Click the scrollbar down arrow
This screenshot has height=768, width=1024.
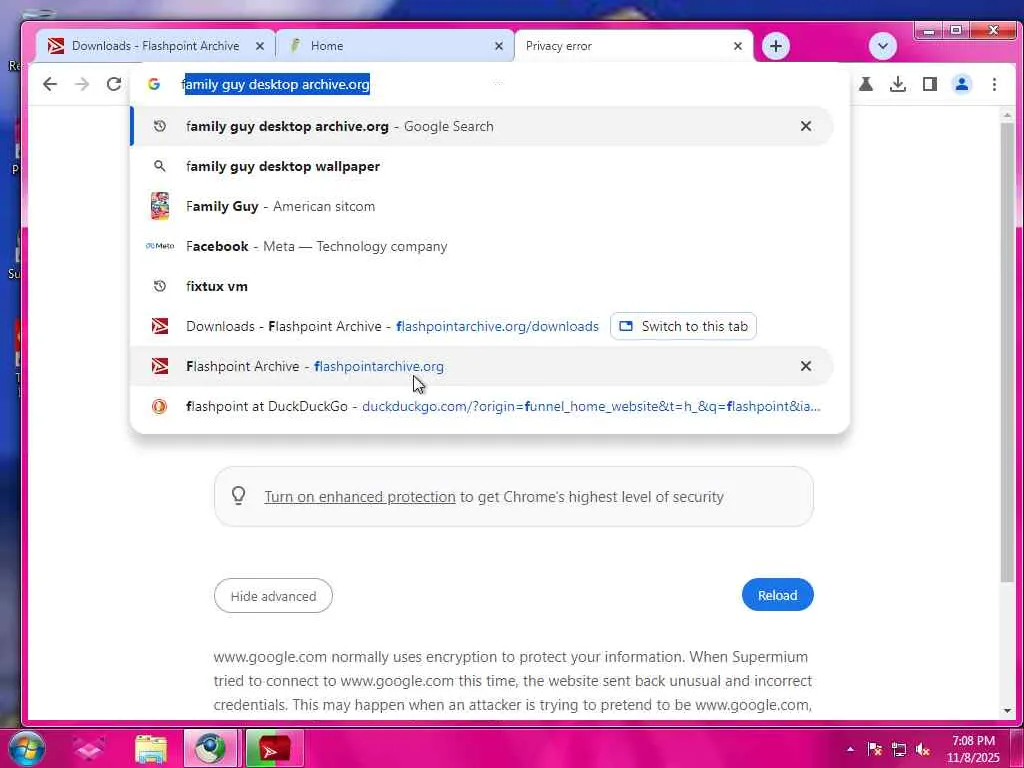coord(1007,710)
